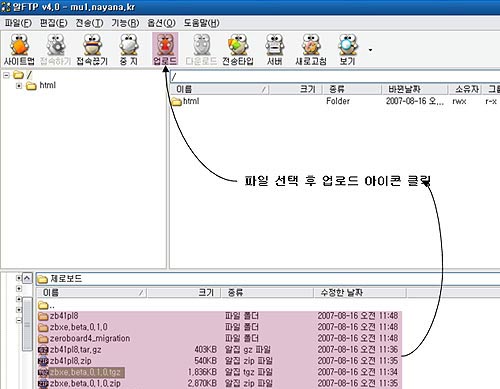Open the 서버 server icon
The image size is (500, 389).
[x=274, y=49]
